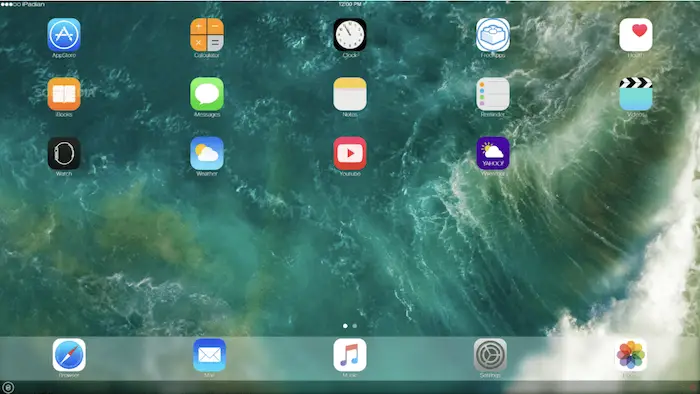Launch the Calculator app

pyautogui.click(x=207, y=35)
